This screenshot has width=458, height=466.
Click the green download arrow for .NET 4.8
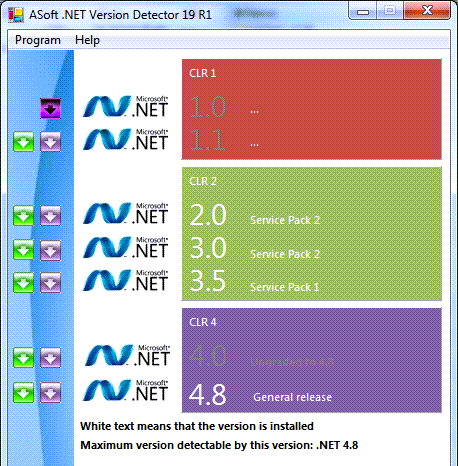coord(23,392)
